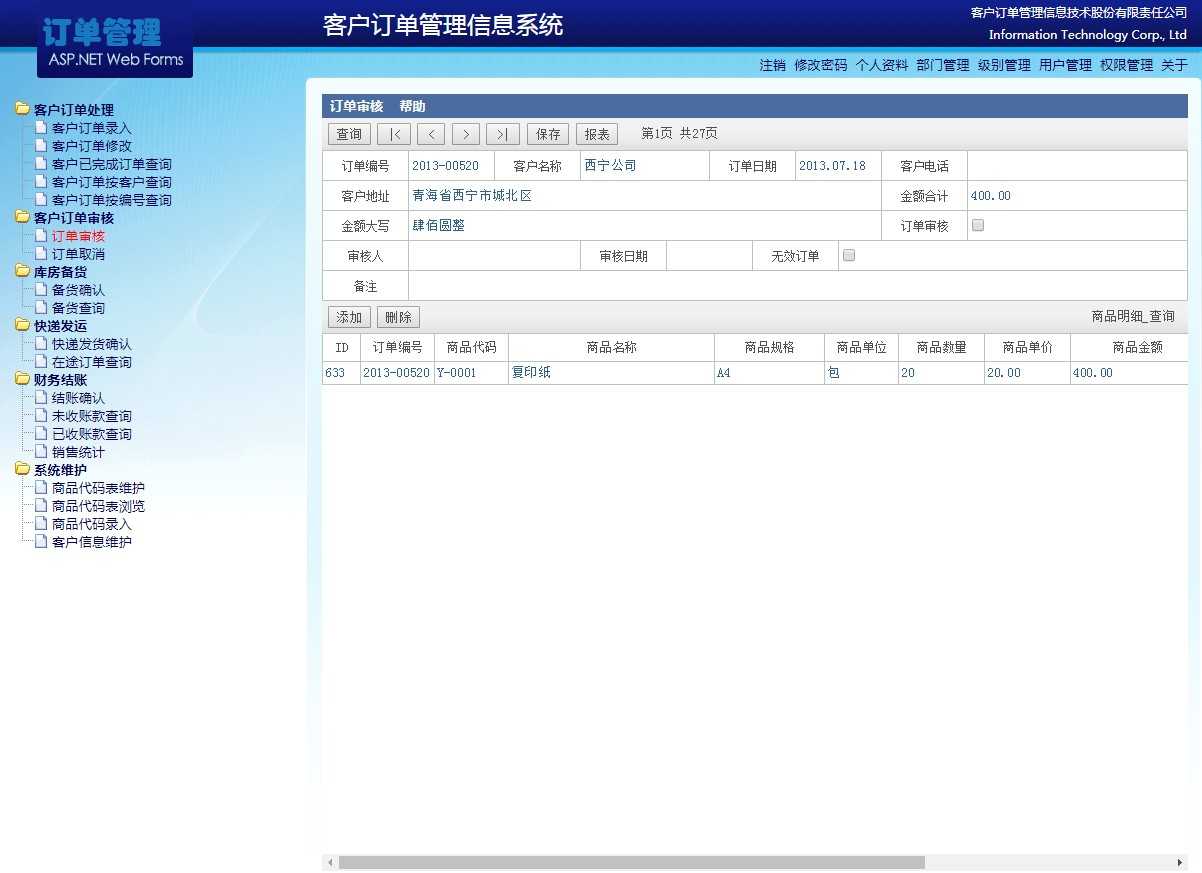The width and height of the screenshot is (1202, 873).
Task: Check the 订单审核 approval checkbox
Action: [x=978, y=225]
